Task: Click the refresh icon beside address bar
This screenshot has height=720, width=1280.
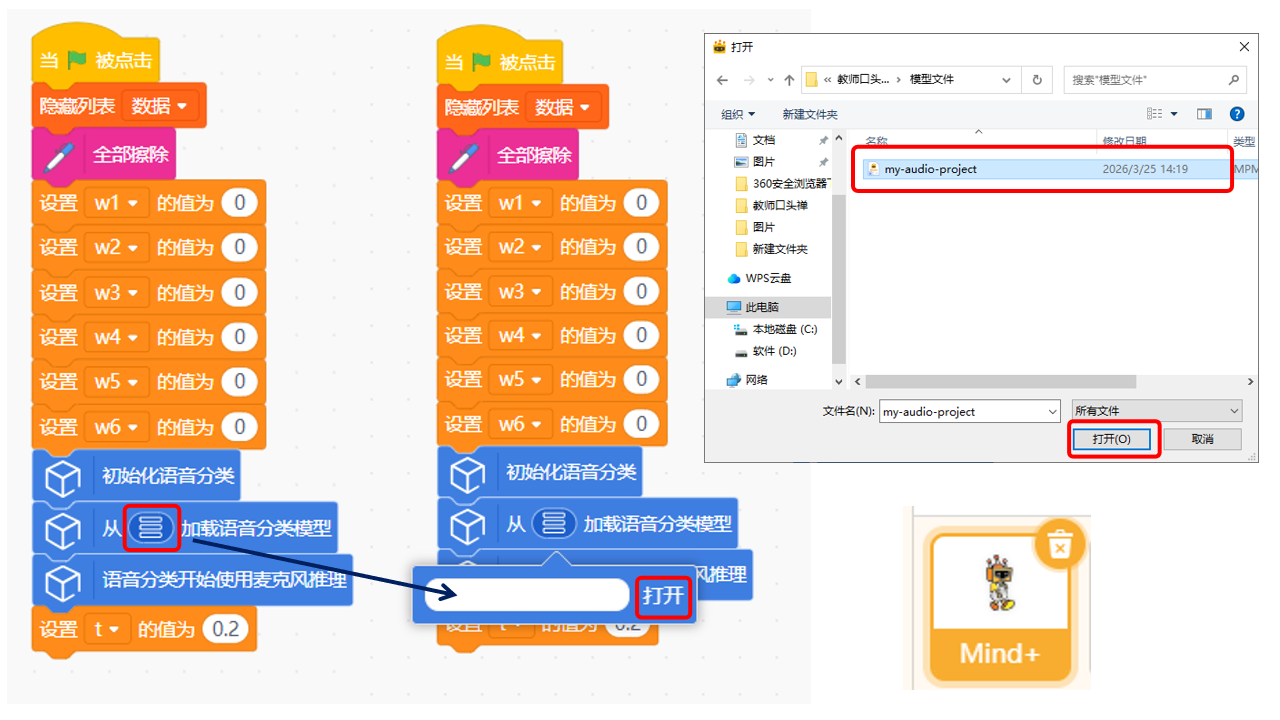Action: 1037,80
